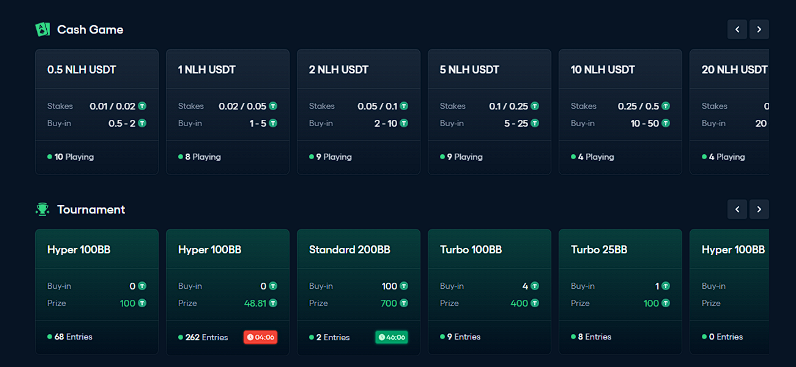Click USDT icon beside 48.81 prize

[273, 303]
